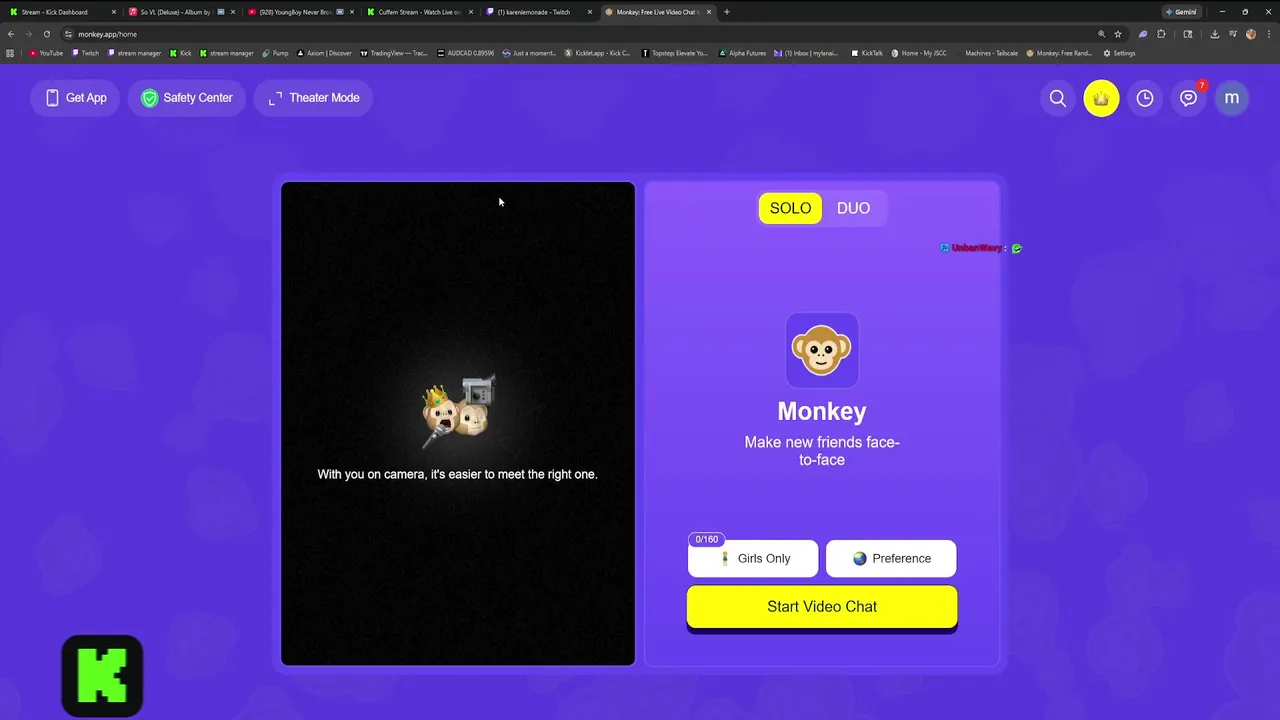Toggle the Girls Only filter
1280x720 pixels.
[753, 559]
